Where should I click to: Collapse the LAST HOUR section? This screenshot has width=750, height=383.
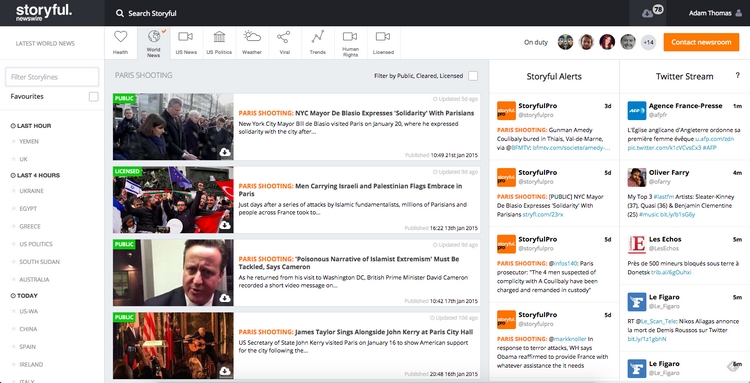tap(31, 126)
